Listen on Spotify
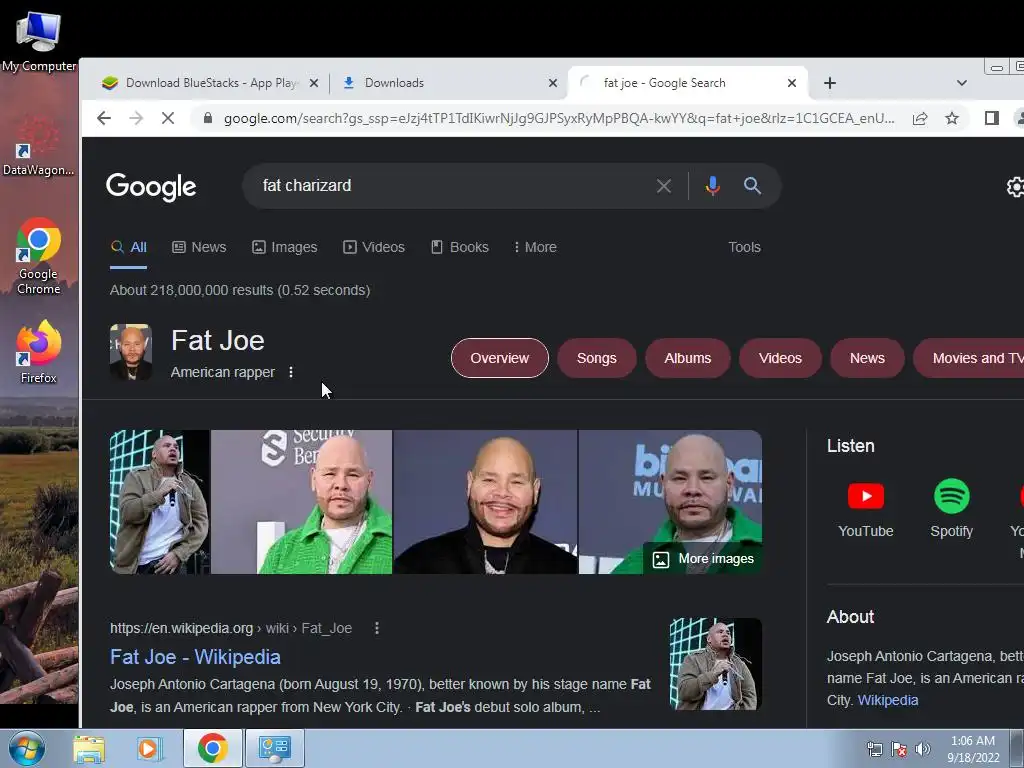 952,509
